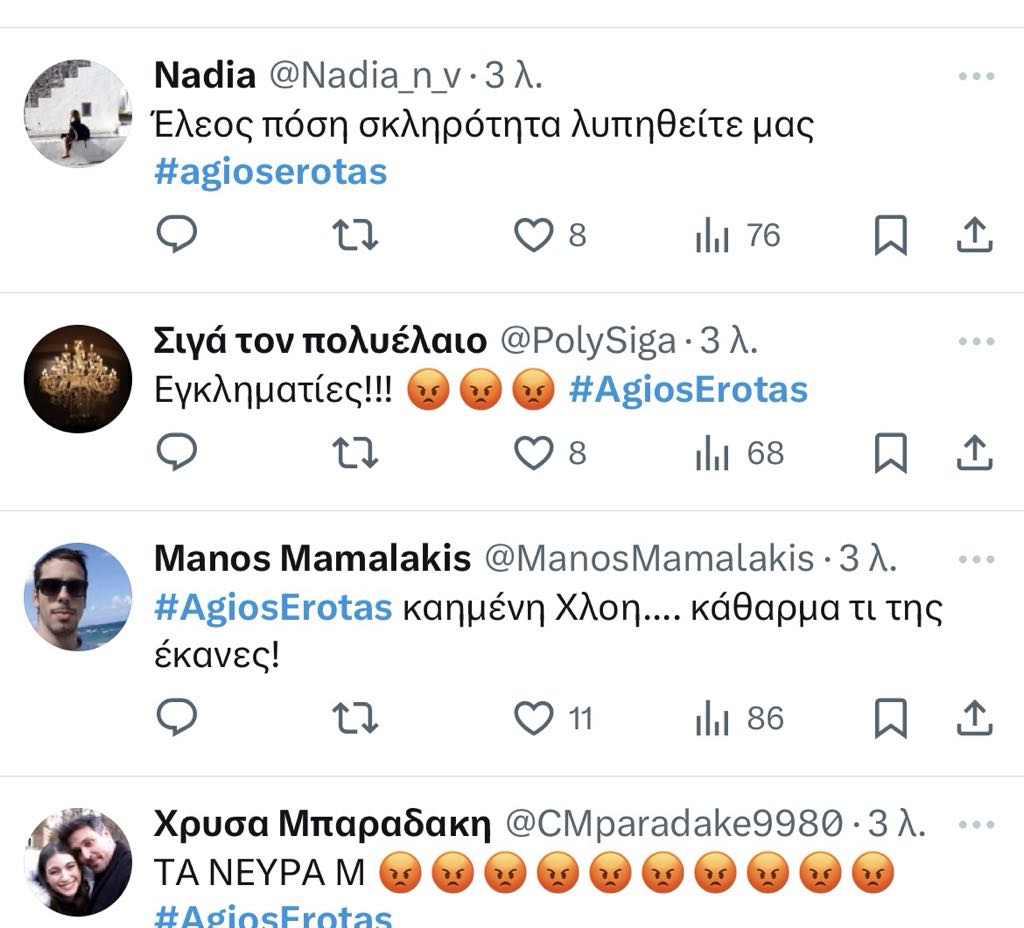This screenshot has height=928, width=1024.
Task: Reply to the PolySiga tweet
Action: tap(177, 453)
